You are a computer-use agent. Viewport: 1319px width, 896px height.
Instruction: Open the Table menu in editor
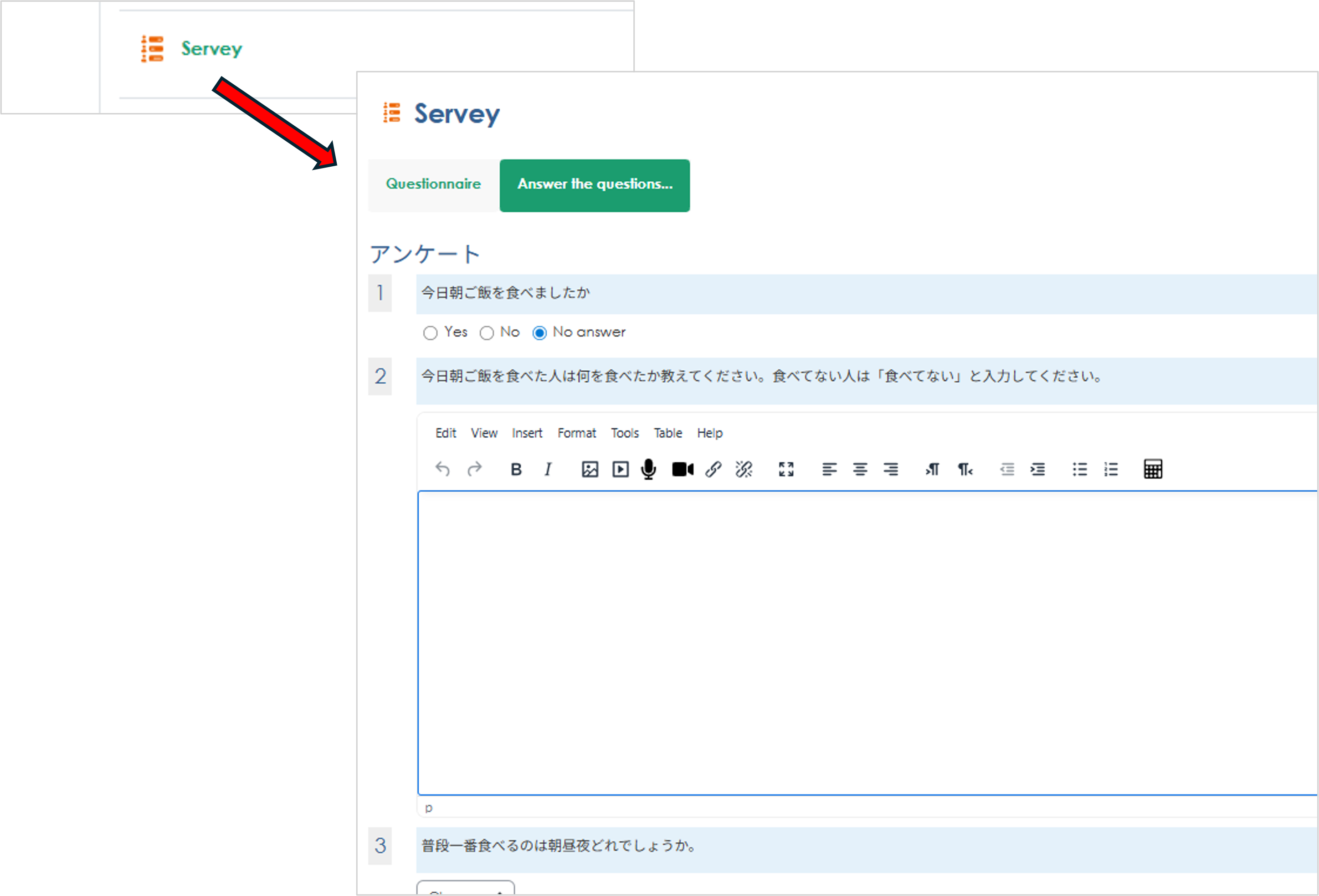[x=667, y=434]
